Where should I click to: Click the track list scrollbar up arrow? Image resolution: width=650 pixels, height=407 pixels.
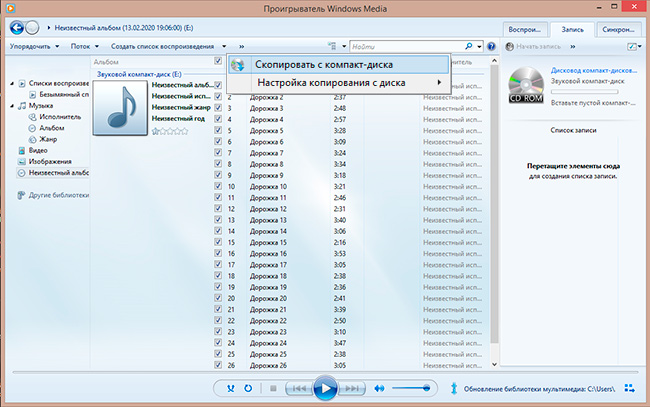coord(494,61)
